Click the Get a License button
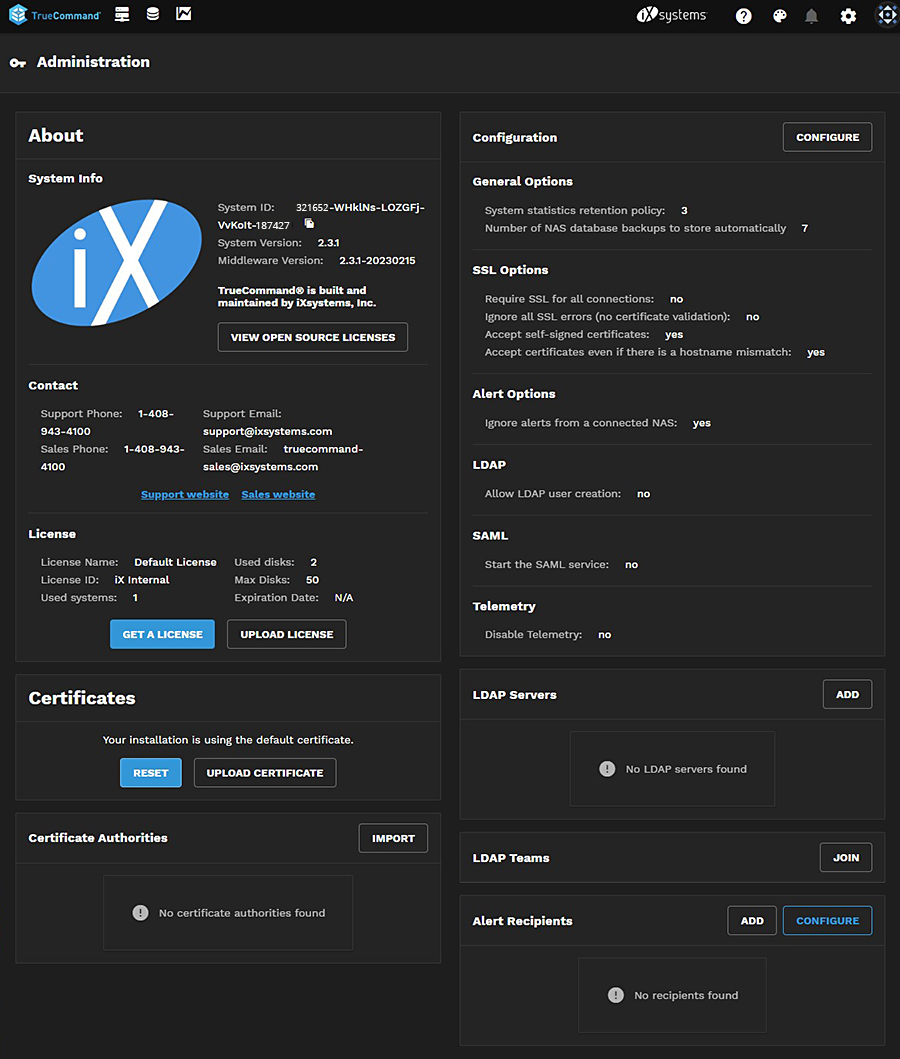The image size is (900, 1059). (x=162, y=634)
